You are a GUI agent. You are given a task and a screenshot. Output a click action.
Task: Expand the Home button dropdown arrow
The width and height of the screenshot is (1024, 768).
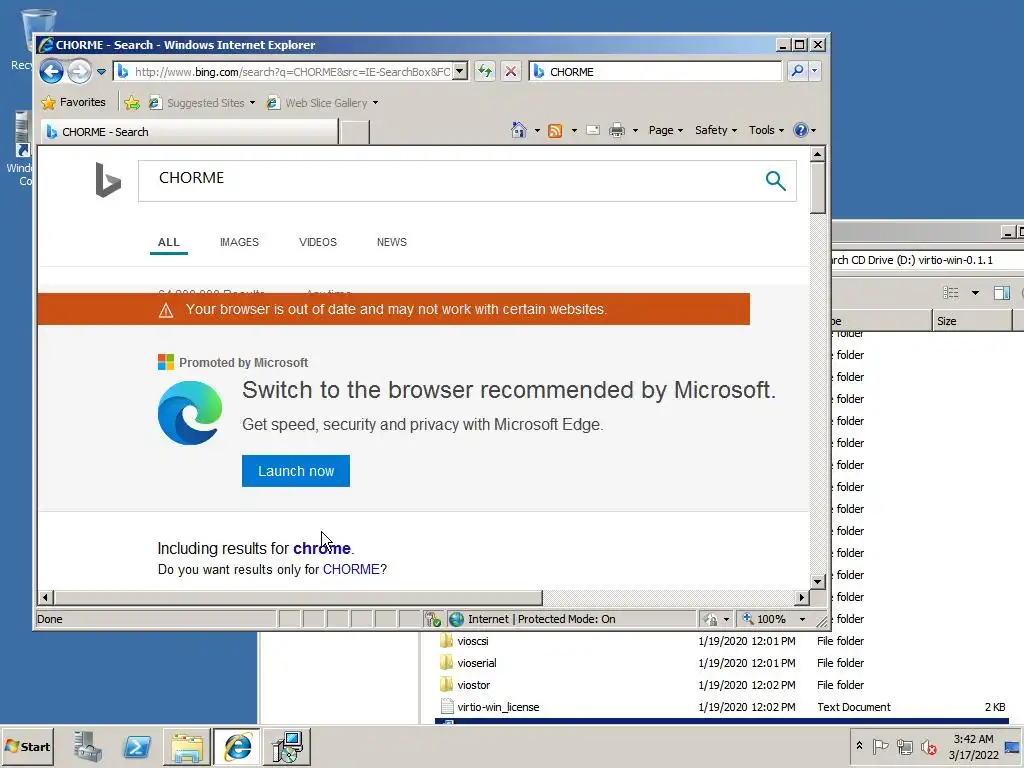click(x=537, y=131)
